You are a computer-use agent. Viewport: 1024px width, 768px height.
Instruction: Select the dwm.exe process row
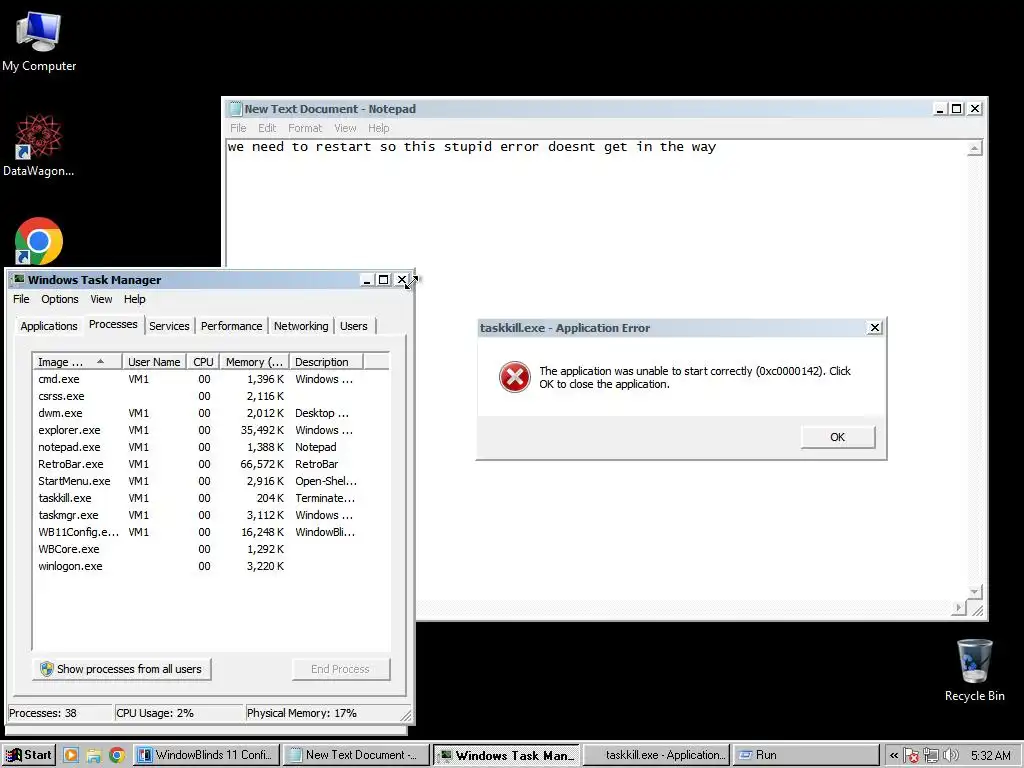point(210,413)
